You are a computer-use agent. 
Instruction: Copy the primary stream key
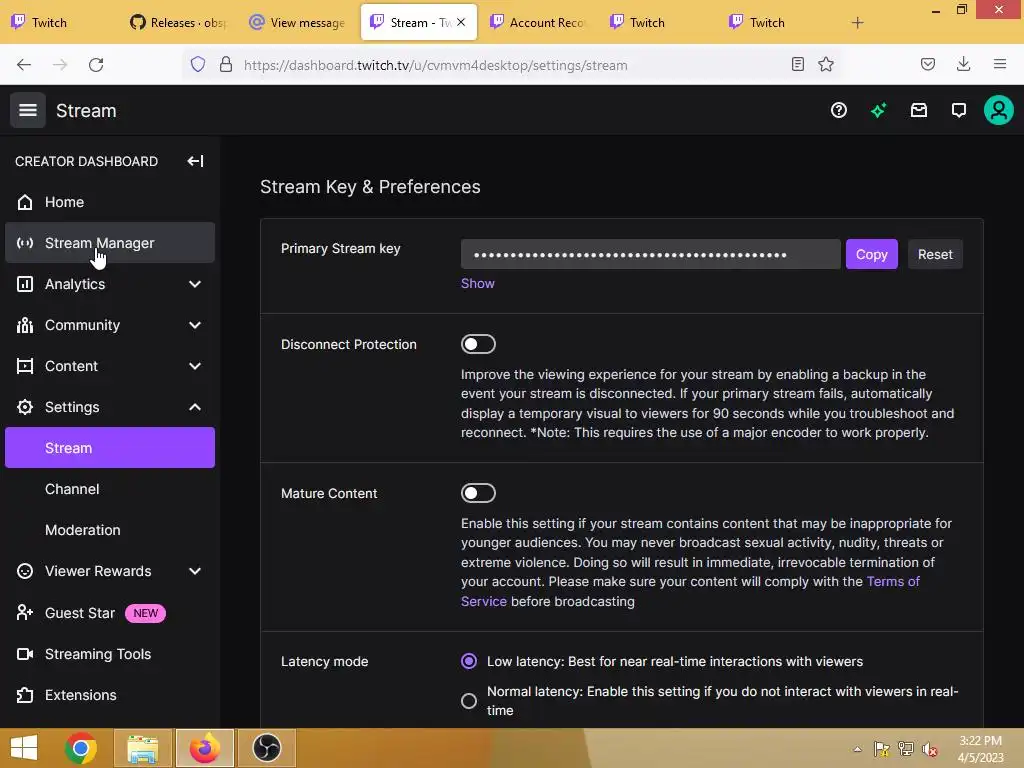coord(871,254)
